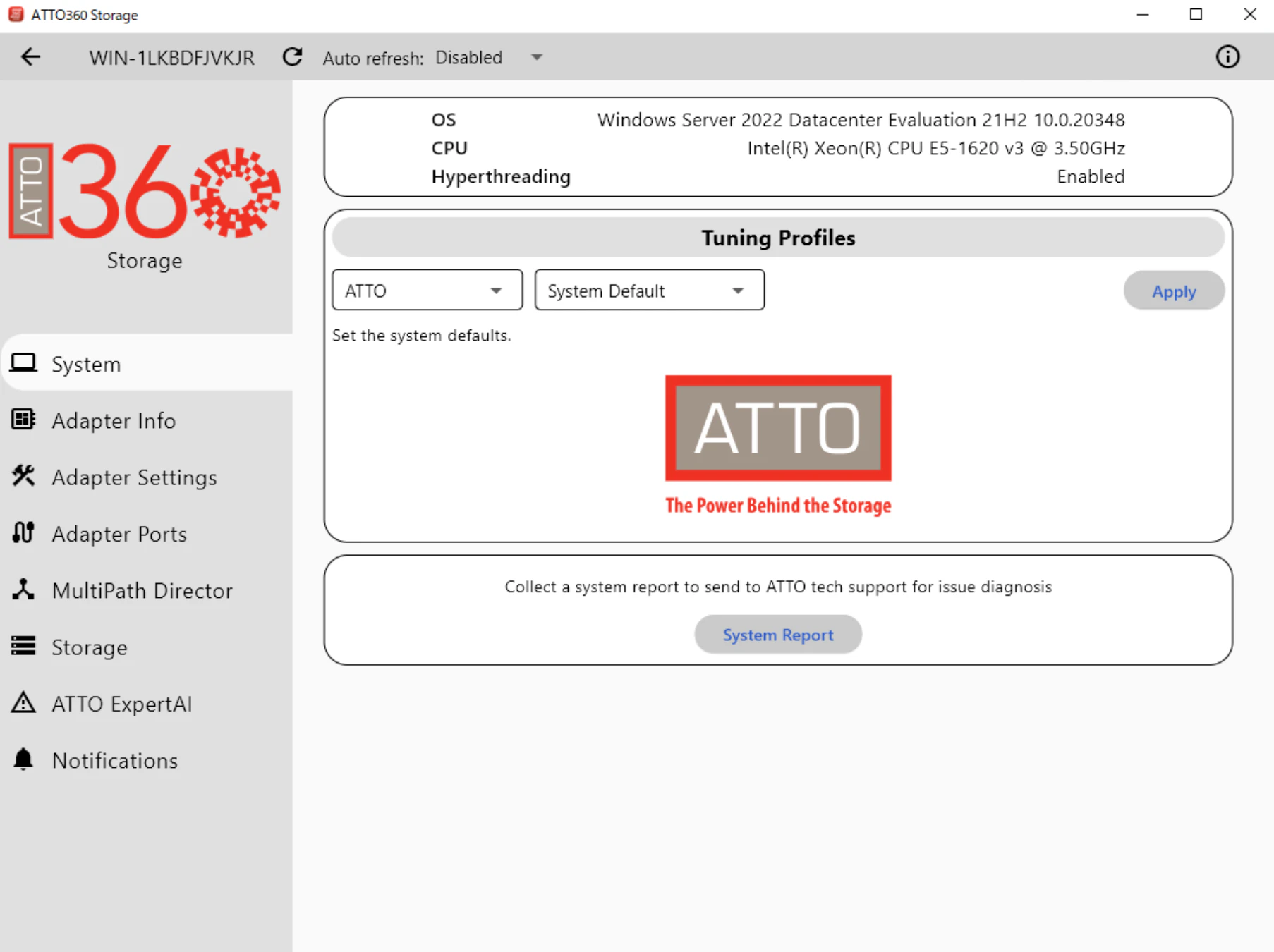The image size is (1274, 952).
Task: Click the ATTO 360 Storage logo
Action: point(145,206)
